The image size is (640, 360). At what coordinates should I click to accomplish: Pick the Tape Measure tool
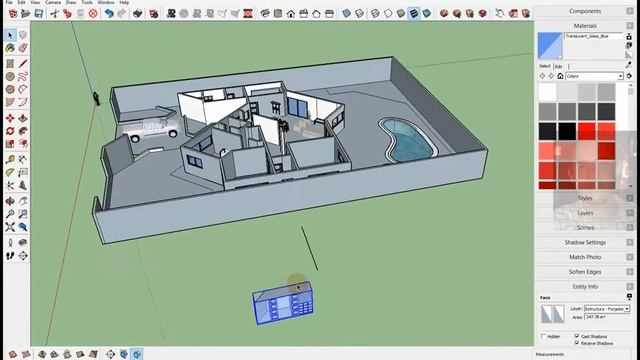pos(10,159)
